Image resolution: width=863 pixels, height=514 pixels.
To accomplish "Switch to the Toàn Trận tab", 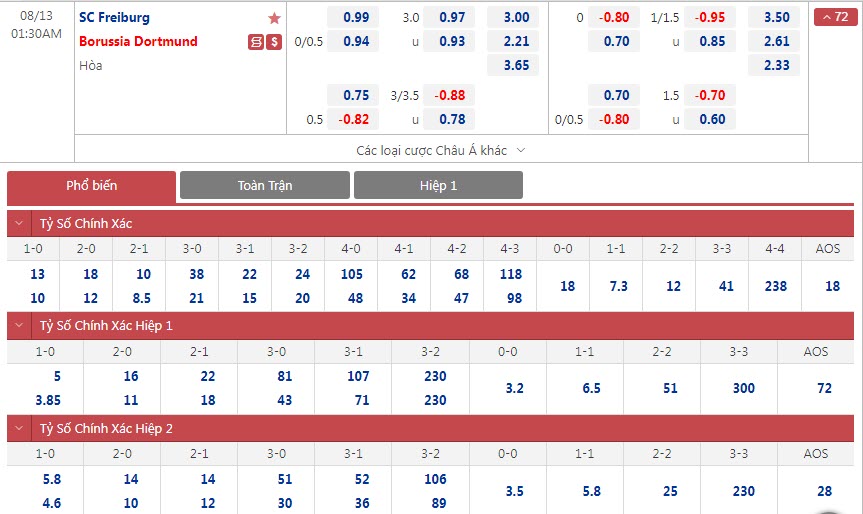I will click(x=265, y=186).
